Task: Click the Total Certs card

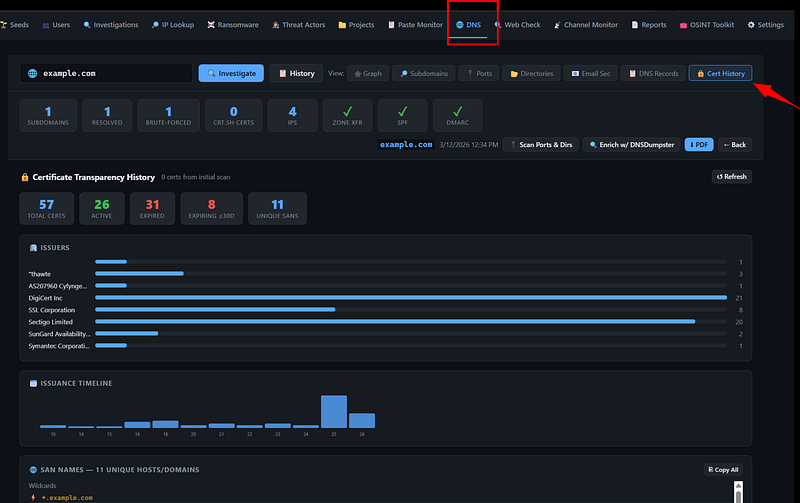Action: tap(46, 208)
